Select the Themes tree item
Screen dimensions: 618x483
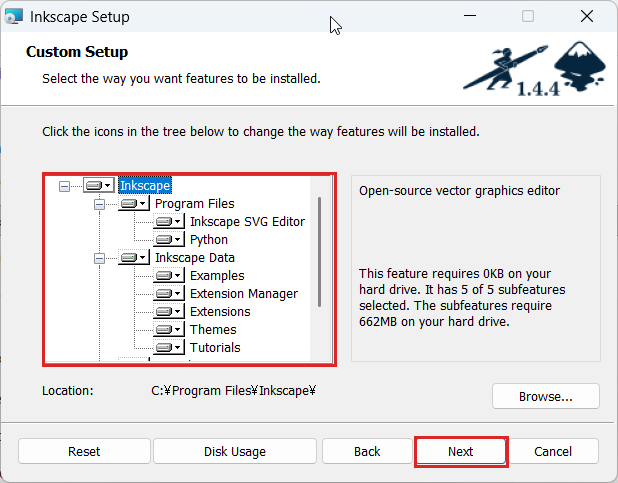(213, 329)
